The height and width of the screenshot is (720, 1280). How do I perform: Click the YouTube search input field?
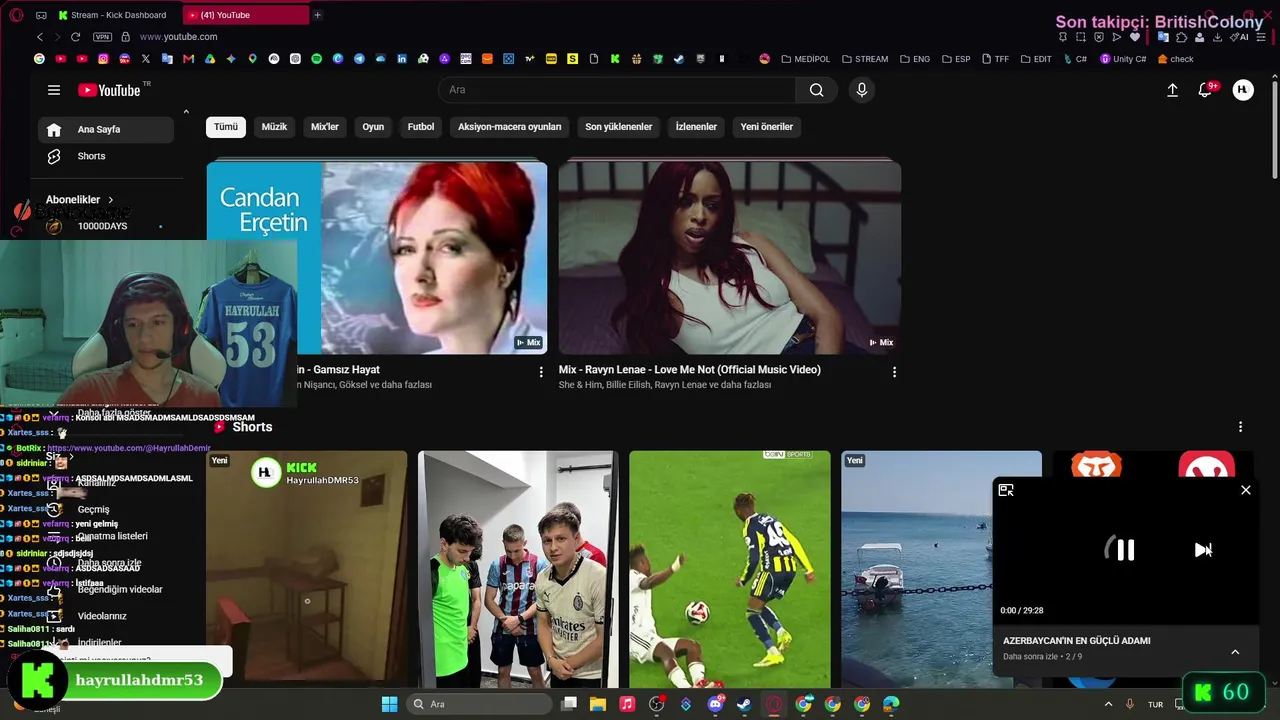pos(617,90)
